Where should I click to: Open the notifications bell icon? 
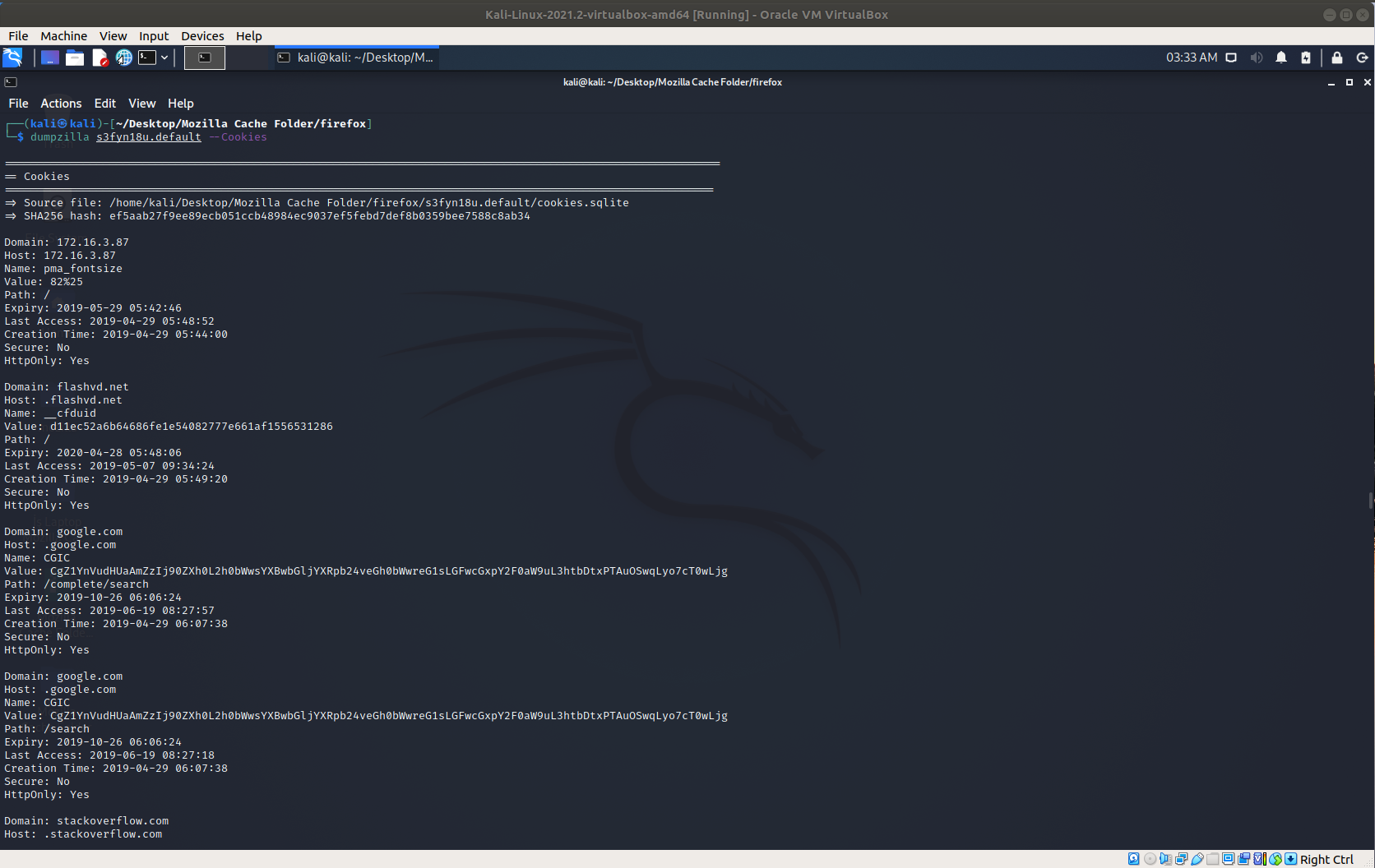pos(1281,58)
